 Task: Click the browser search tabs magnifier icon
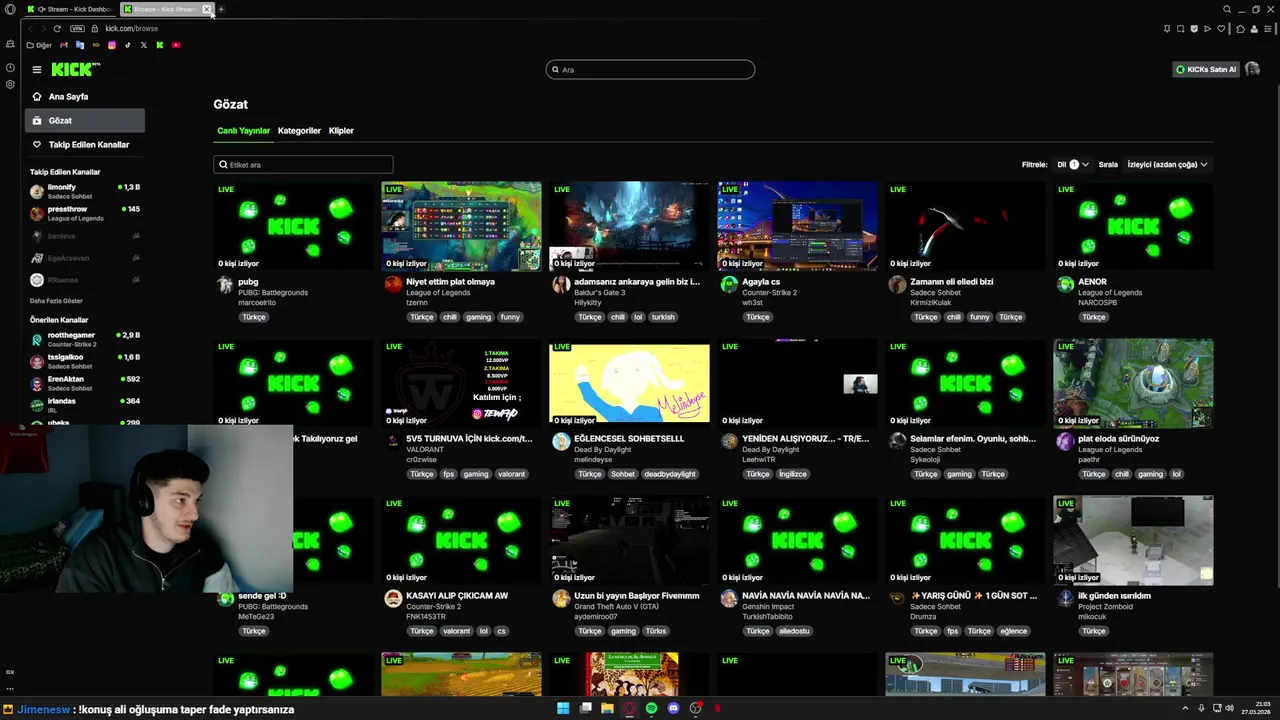(x=1227, y=9)
